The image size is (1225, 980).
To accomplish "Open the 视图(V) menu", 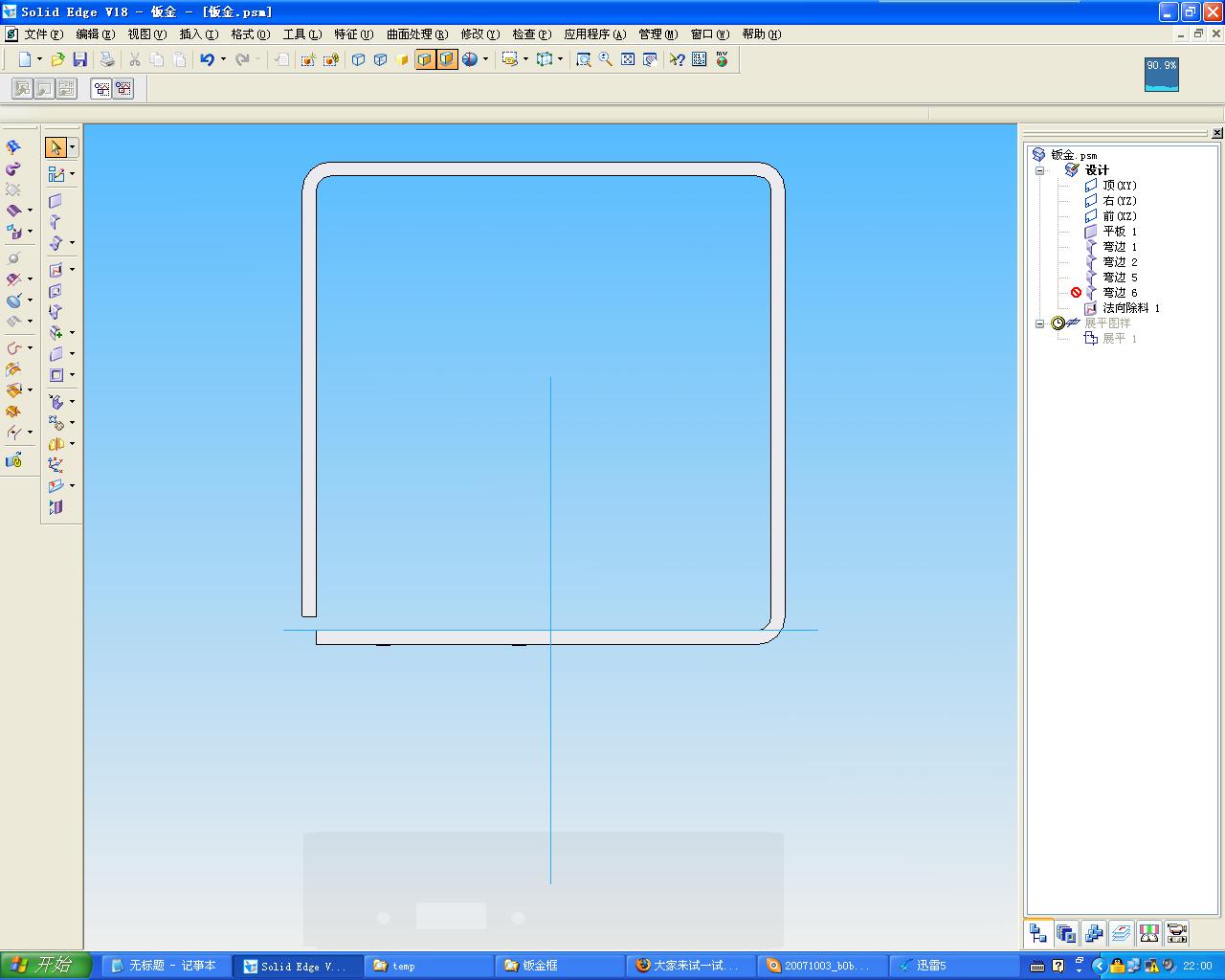I will 147,34.
